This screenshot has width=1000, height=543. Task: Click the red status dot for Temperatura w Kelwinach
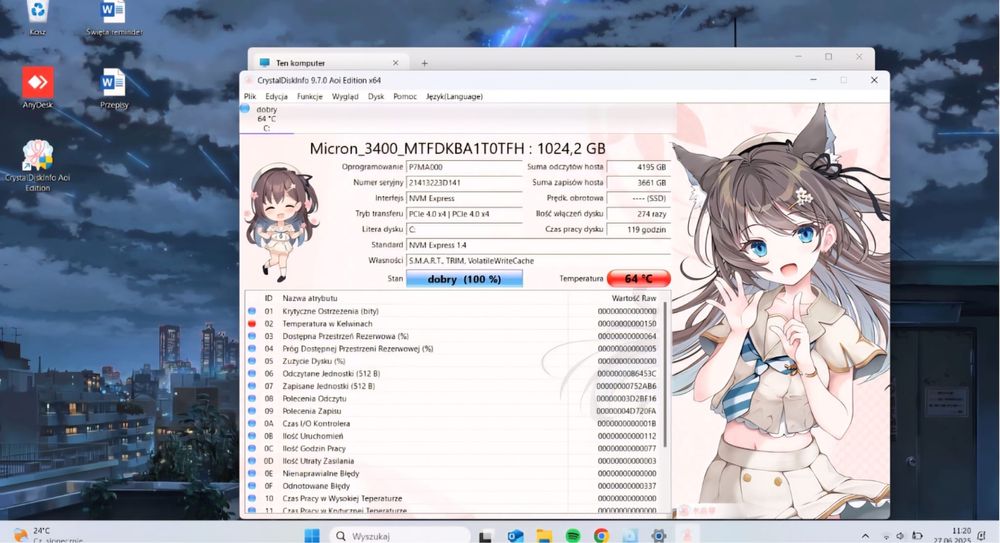point(252,324)
